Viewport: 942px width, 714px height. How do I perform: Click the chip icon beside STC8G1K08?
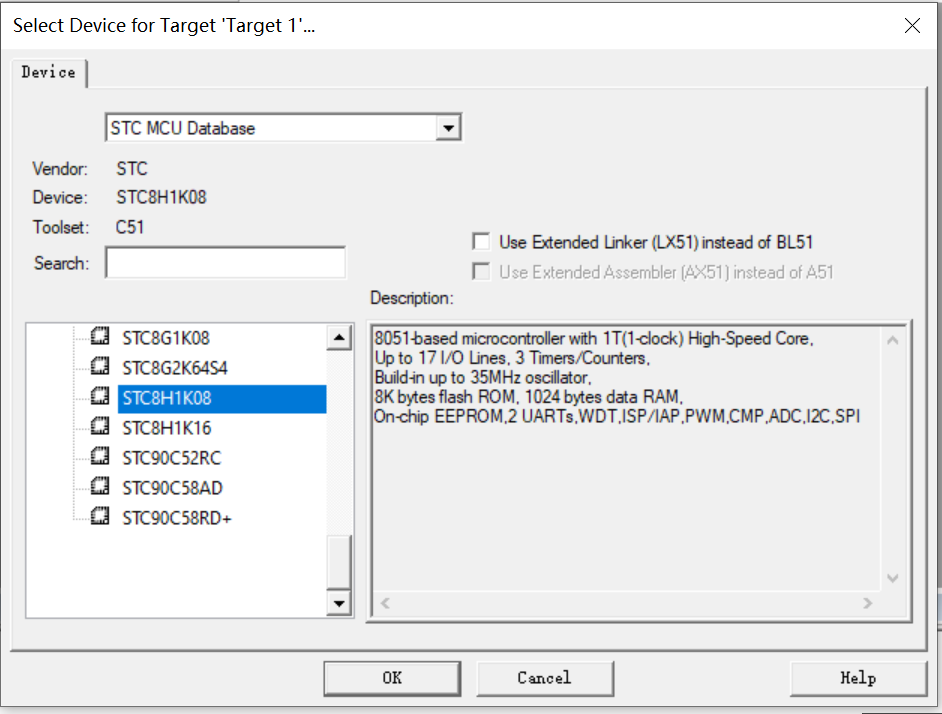pos(100,337)
